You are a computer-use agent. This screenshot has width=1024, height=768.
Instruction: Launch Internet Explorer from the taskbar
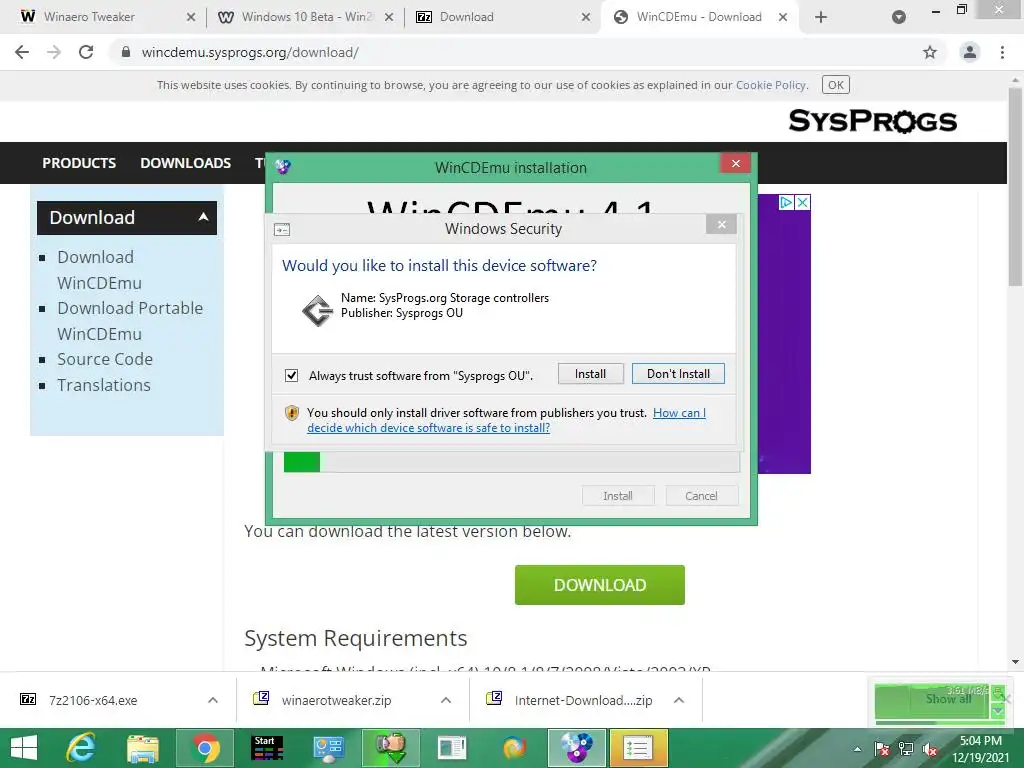[81, 748]
